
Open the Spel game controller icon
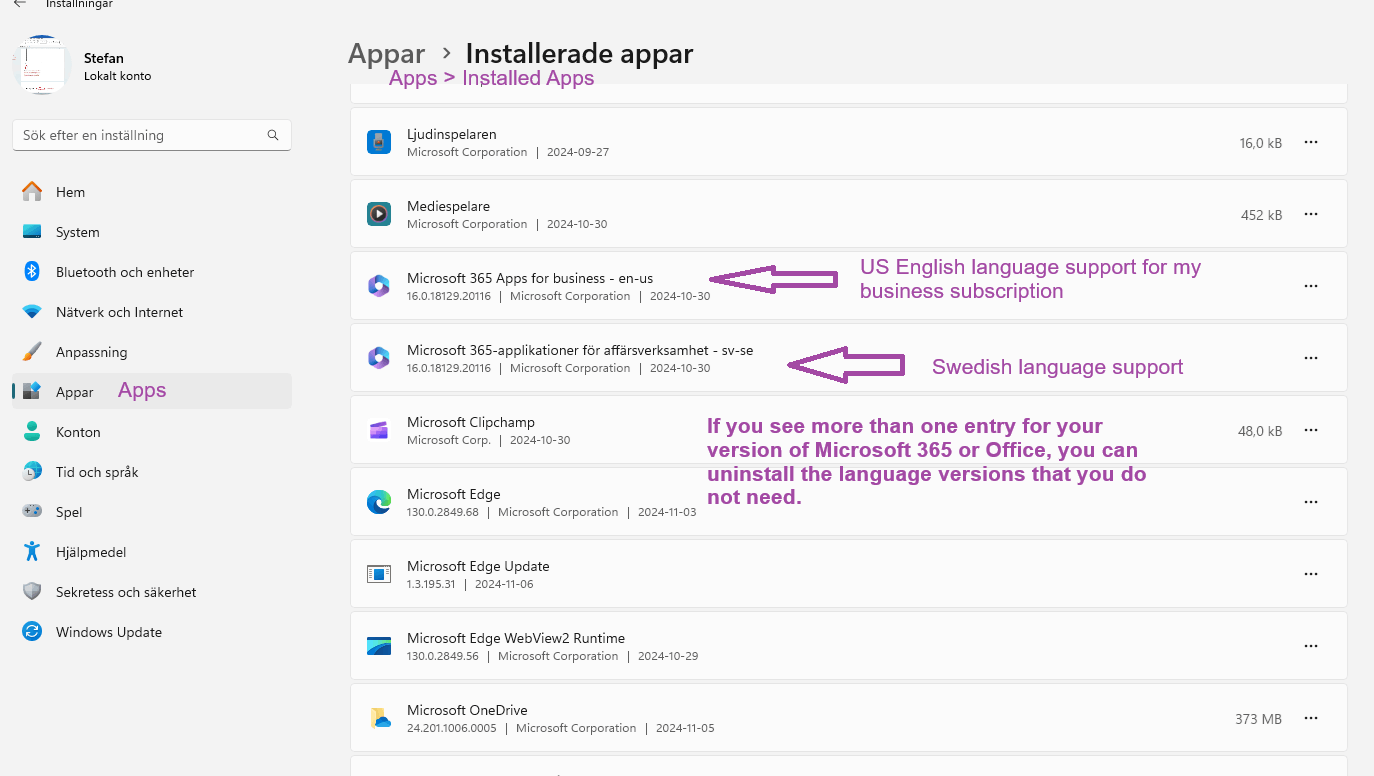32,512
